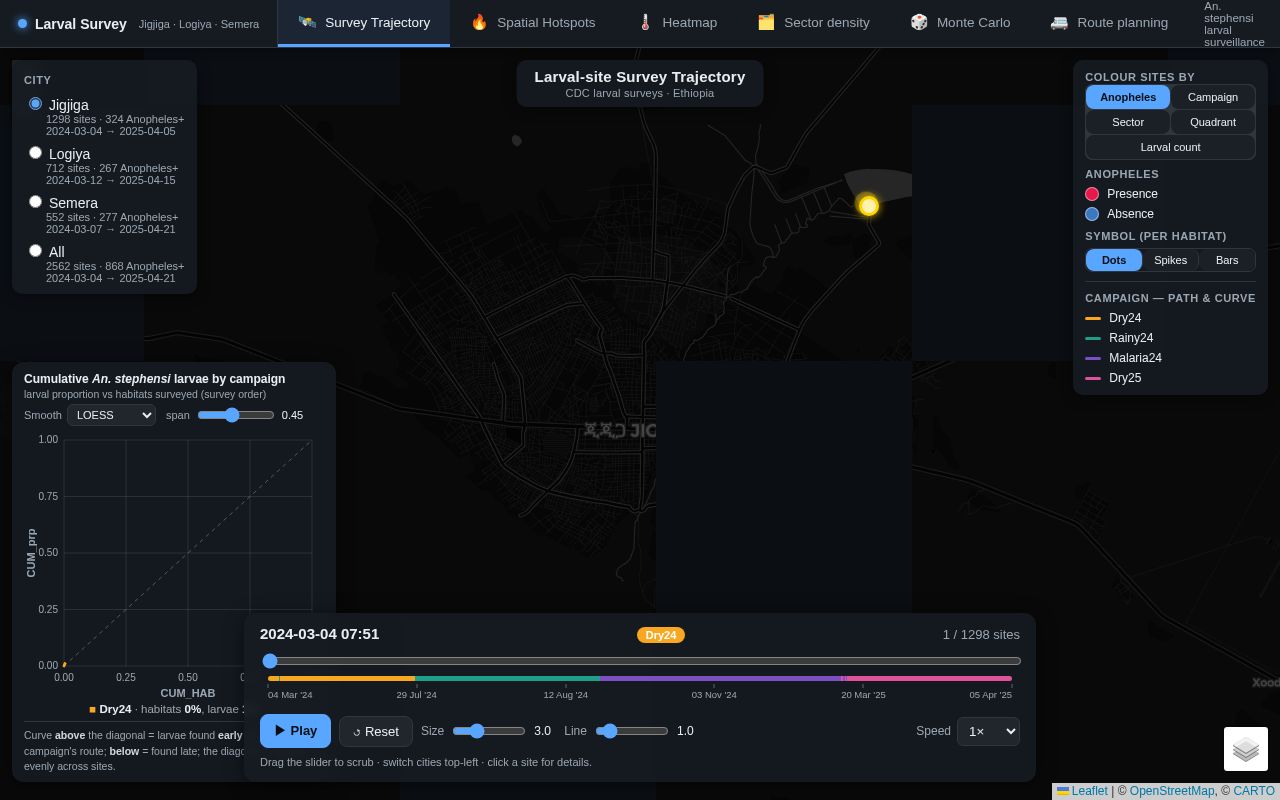Click the green Rainy24 timeline segment
This screenshot has width=1280, height=800.
coord(507,679)
